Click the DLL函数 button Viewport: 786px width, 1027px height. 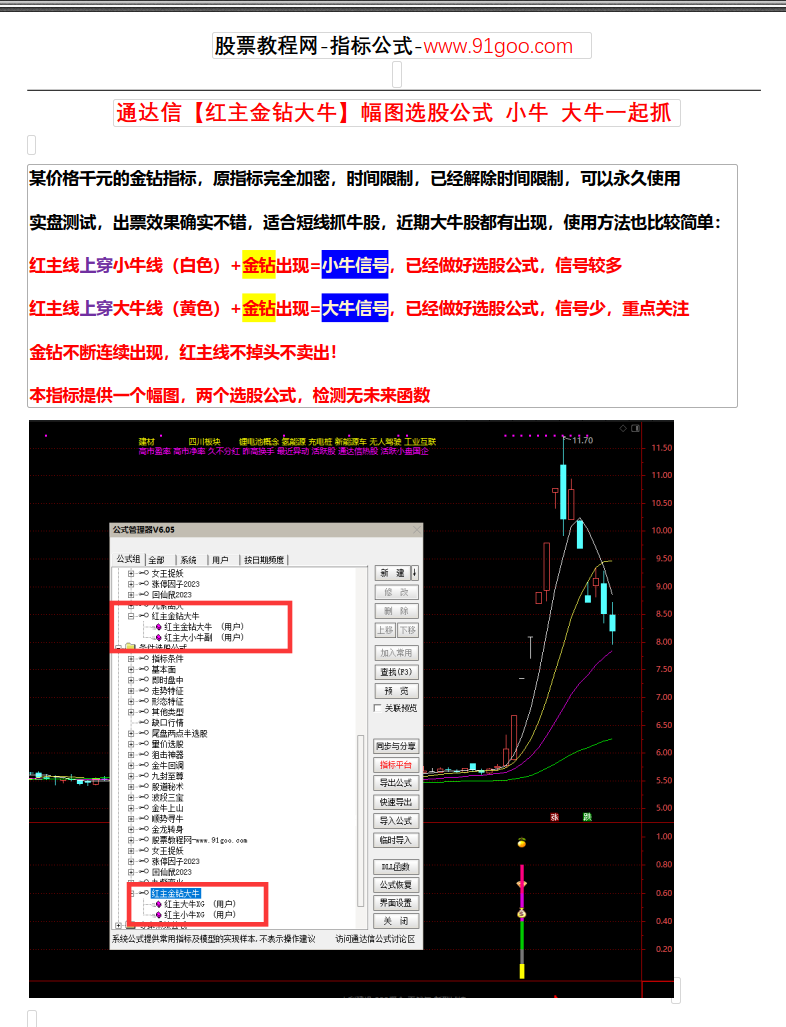point(396,867)
